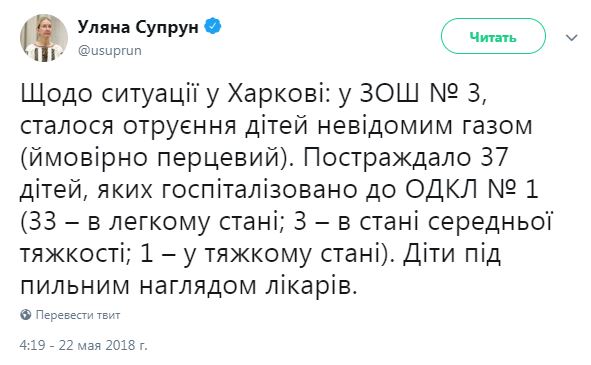Click the globe icon before Перевести твит
This screenshot has height=365, width=591.
pyautogui.click(x=26, y=314)
